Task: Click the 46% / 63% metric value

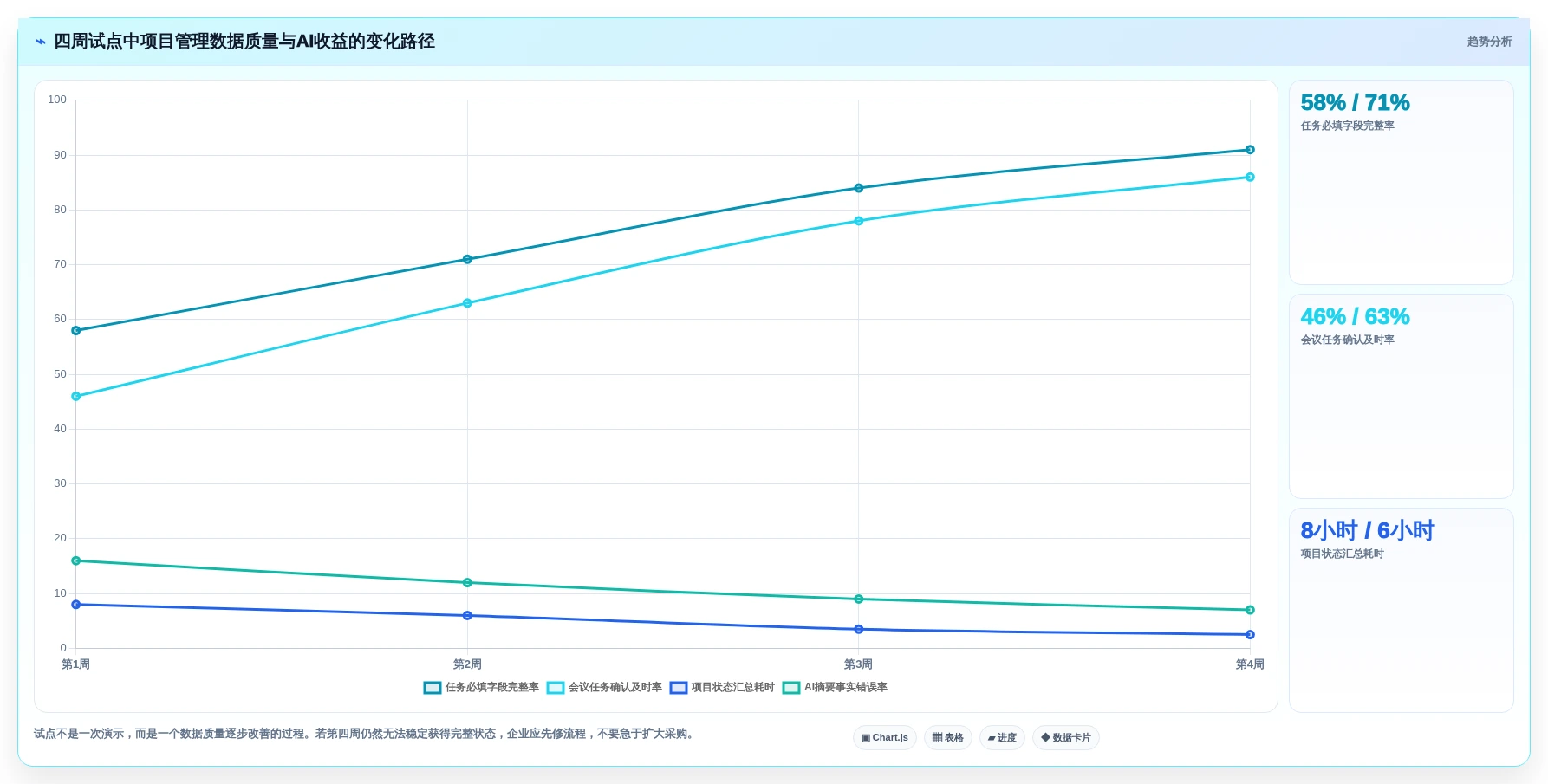Action: point(1355,317)
